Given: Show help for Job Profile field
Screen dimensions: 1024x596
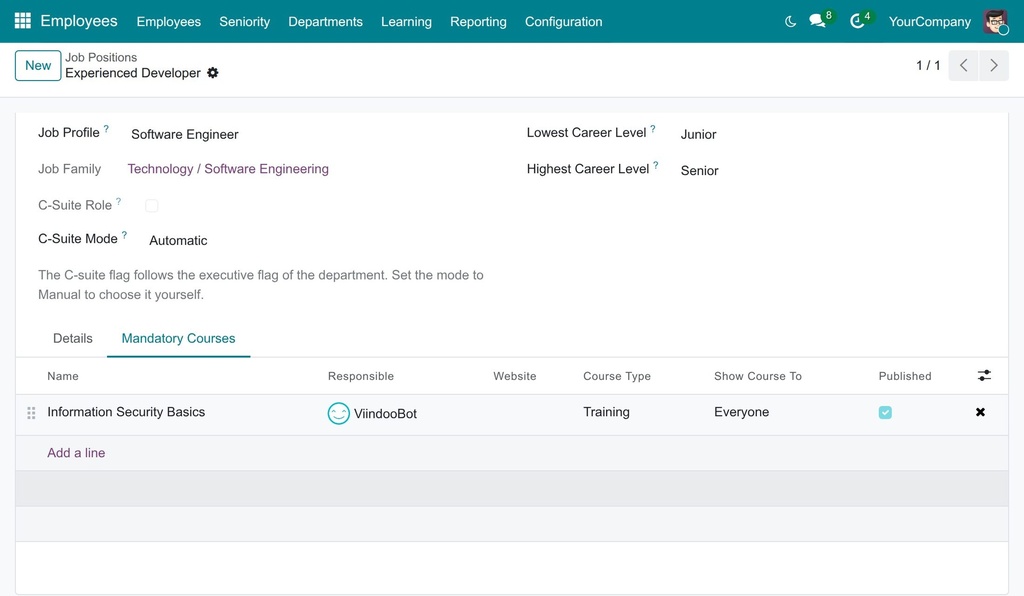Looking at the screenshot, I should [106, 129].
